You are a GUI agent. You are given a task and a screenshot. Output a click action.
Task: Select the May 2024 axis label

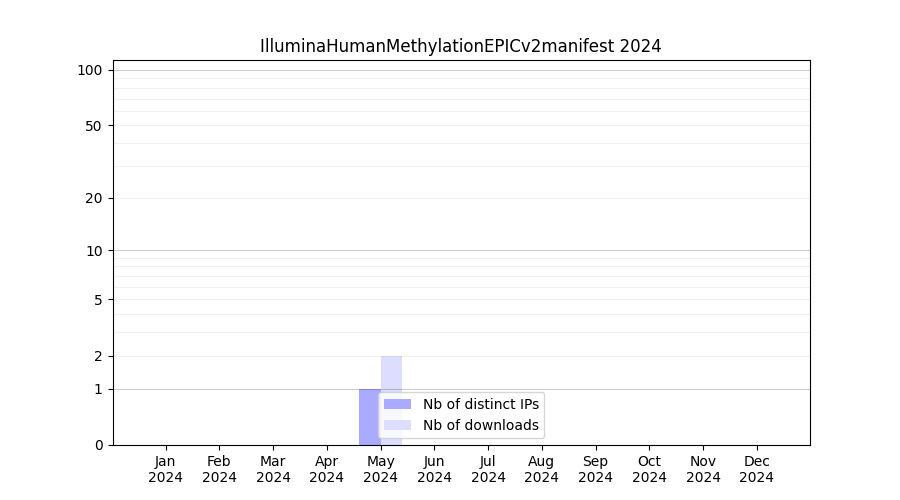click(380, 469)
